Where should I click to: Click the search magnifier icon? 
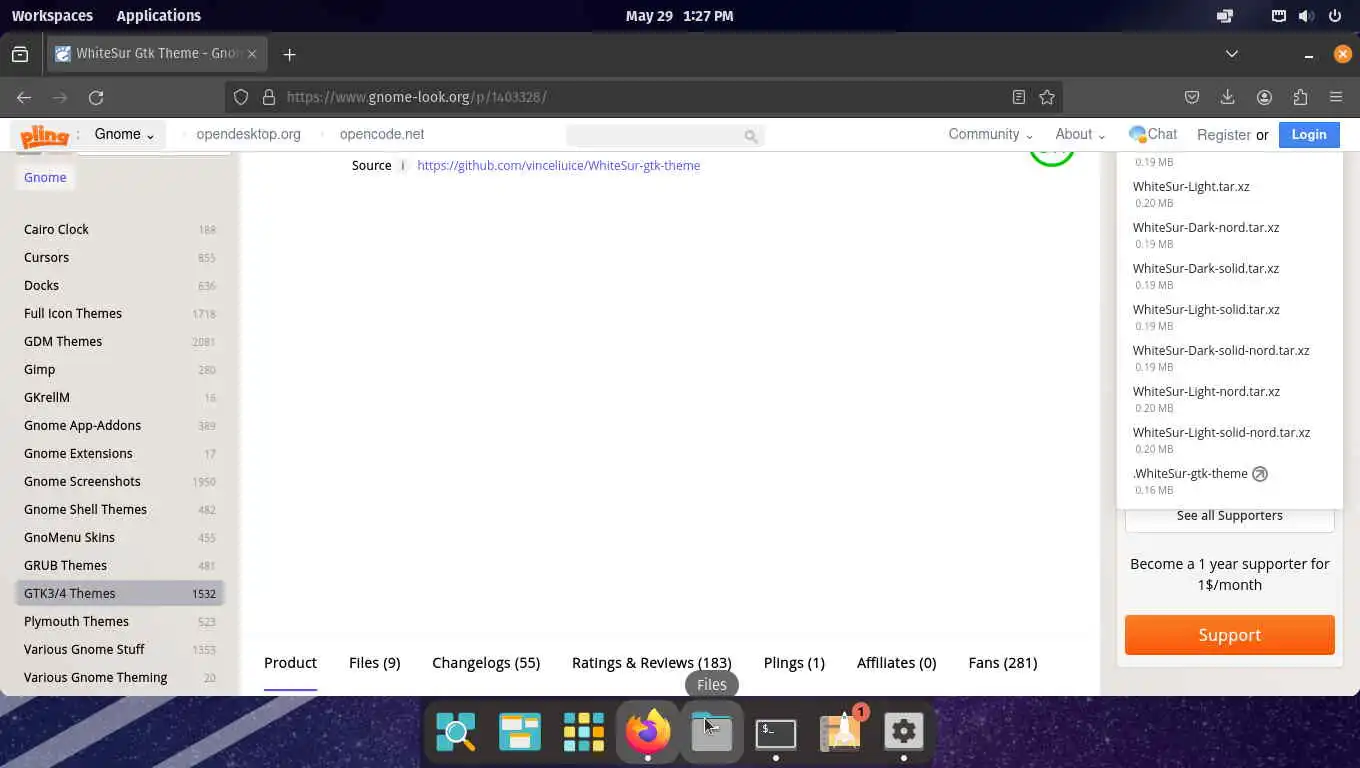coord(751,135)
